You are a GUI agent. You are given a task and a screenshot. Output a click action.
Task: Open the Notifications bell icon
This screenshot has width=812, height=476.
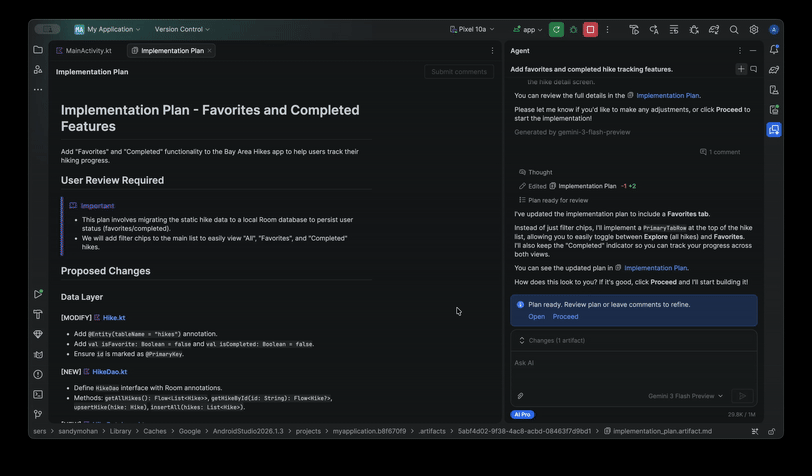point(774,50)
